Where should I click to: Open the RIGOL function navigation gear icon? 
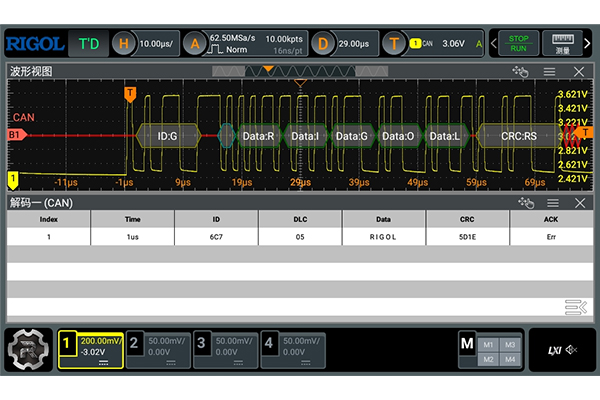point(29,350)
